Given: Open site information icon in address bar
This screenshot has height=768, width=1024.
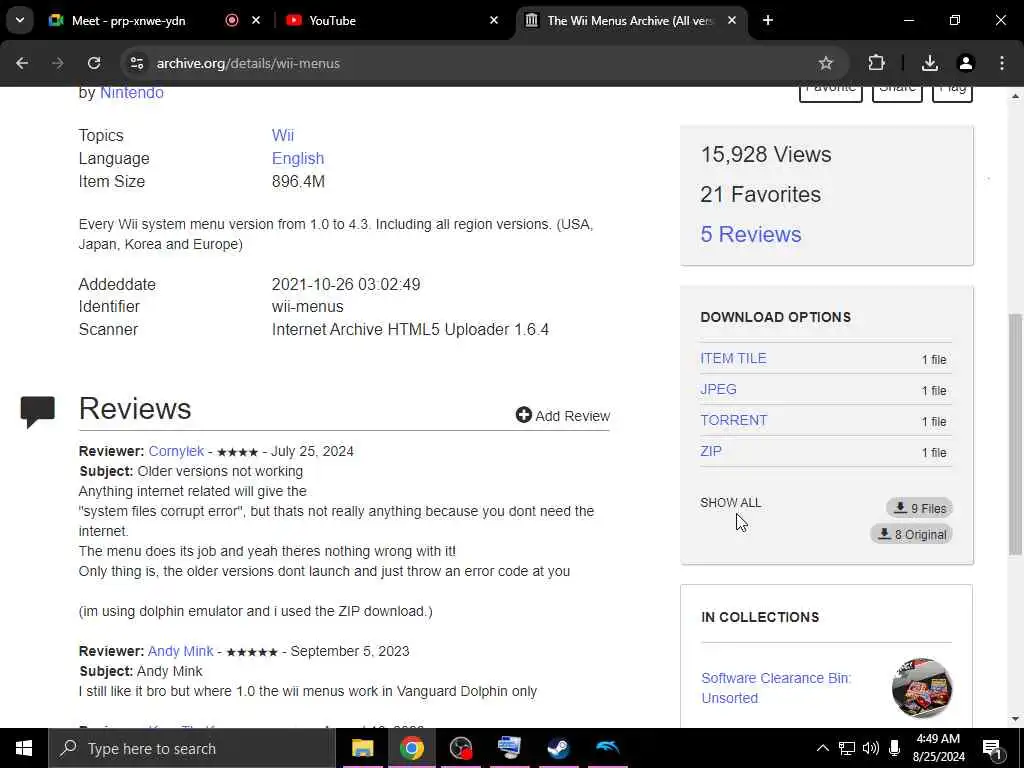Looking at the screenshot, I should coord(137,63).
